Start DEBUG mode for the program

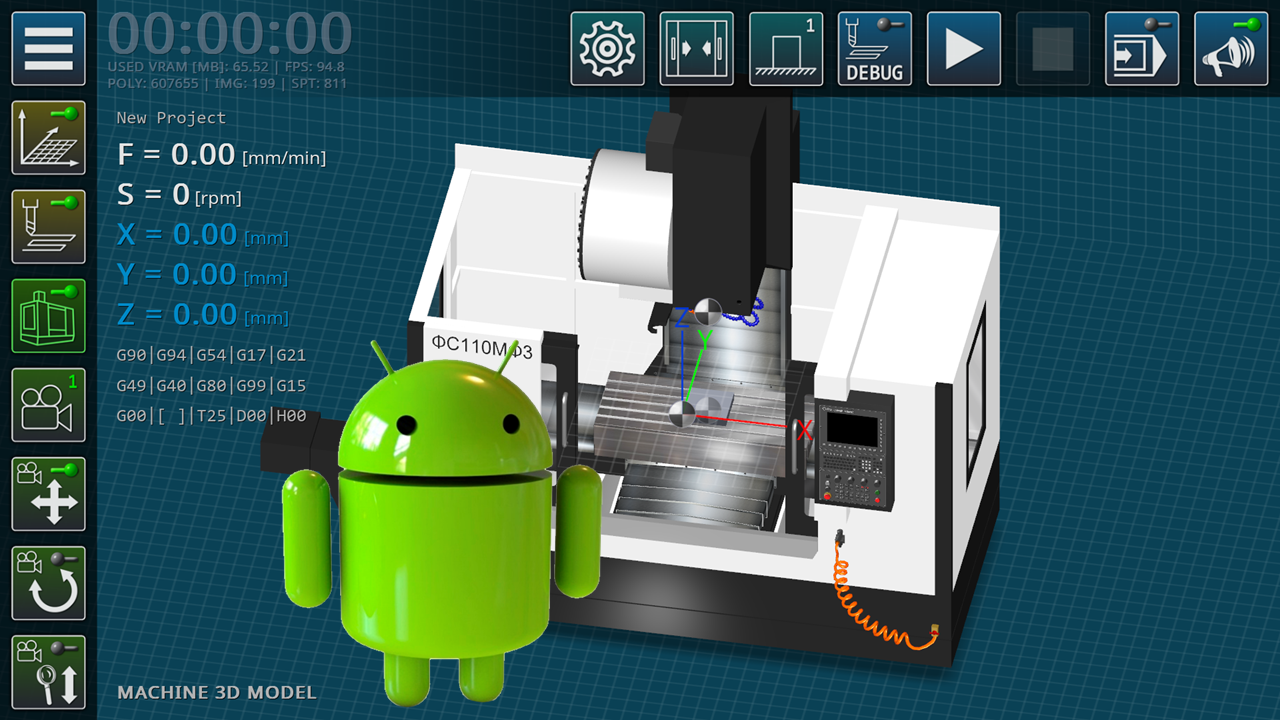click(874, 48)
